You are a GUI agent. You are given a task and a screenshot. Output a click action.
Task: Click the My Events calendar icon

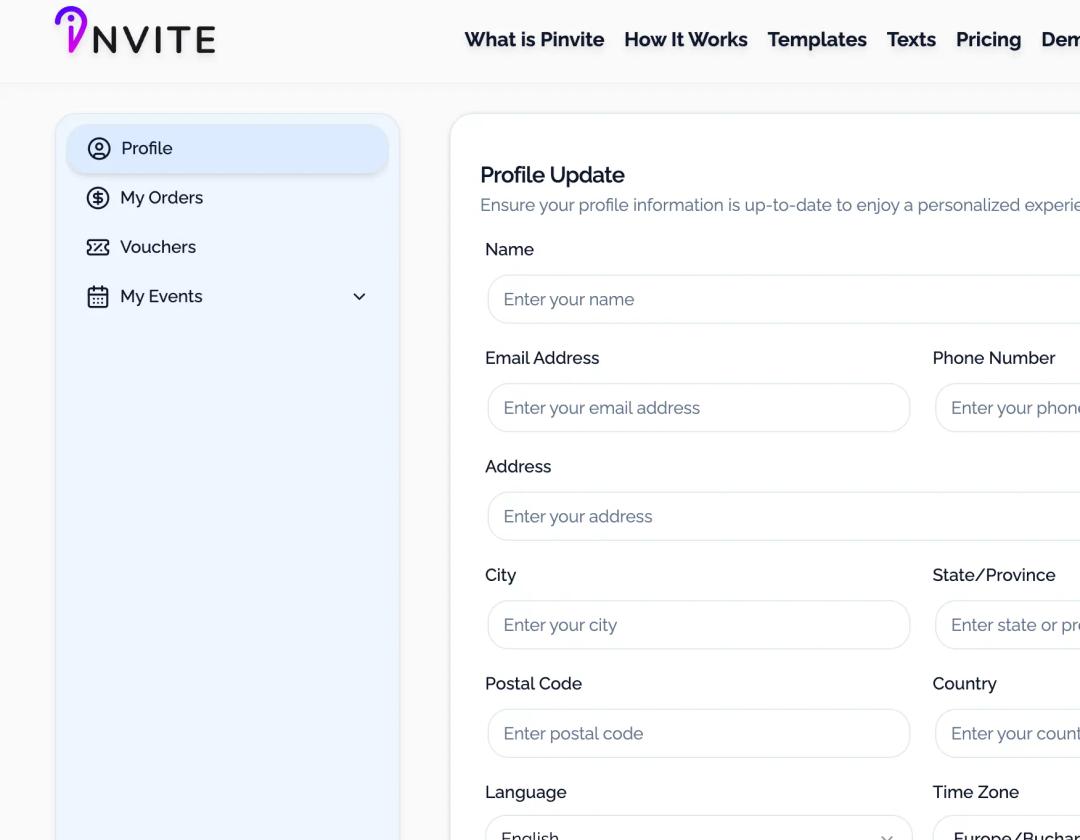tap(98, 297)
